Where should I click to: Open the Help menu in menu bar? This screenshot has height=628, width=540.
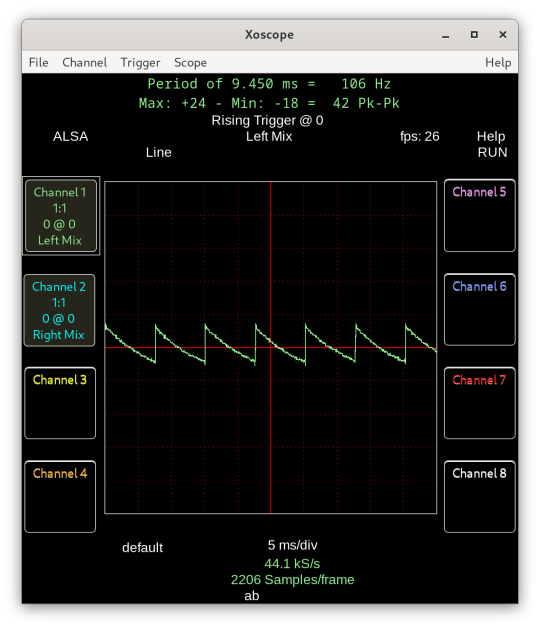point(498,62)
